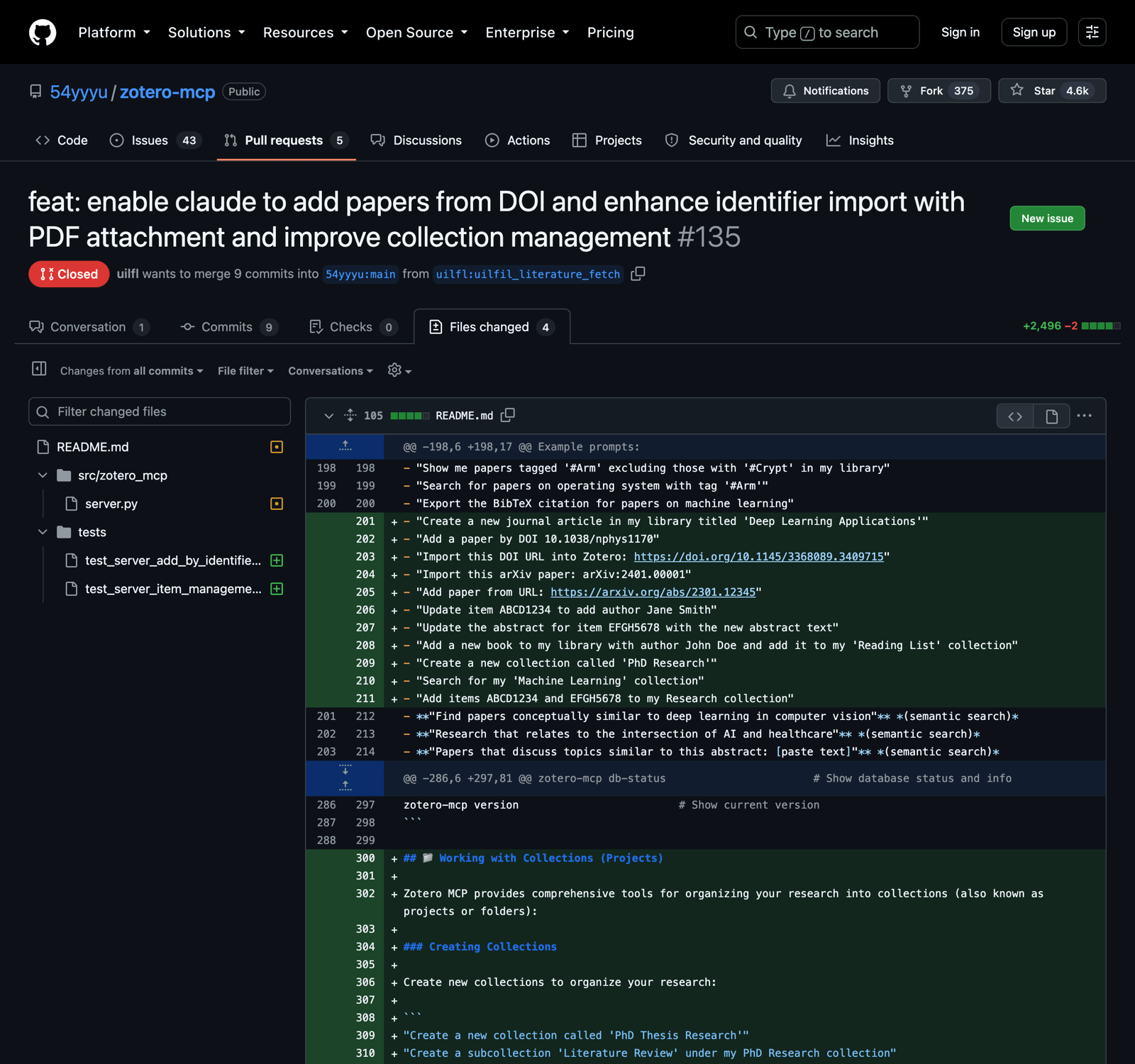Expand all lines icon in README.md header
This screenshot has height=1064, width=1135.
[x=350, y=416]
